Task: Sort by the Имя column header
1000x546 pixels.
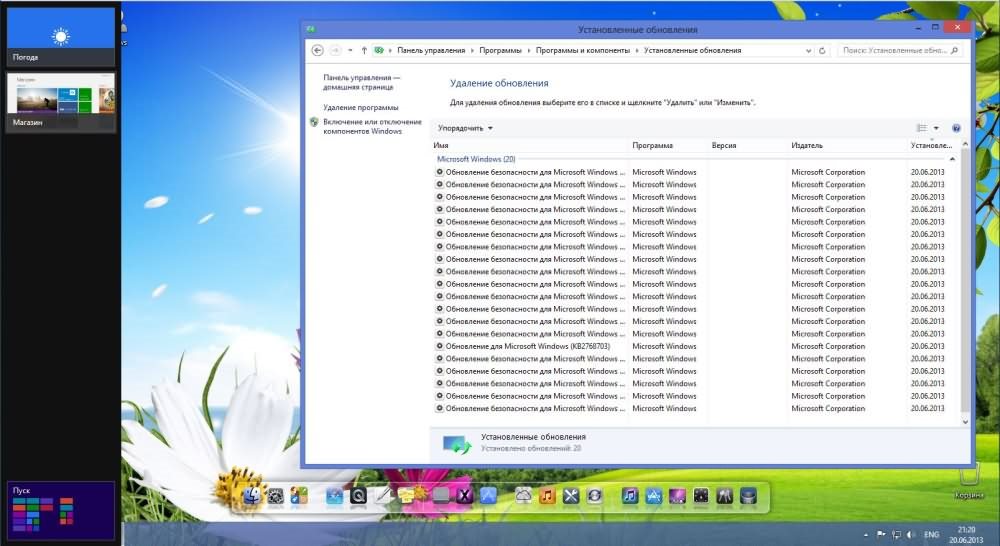Action: pos(530,145)
